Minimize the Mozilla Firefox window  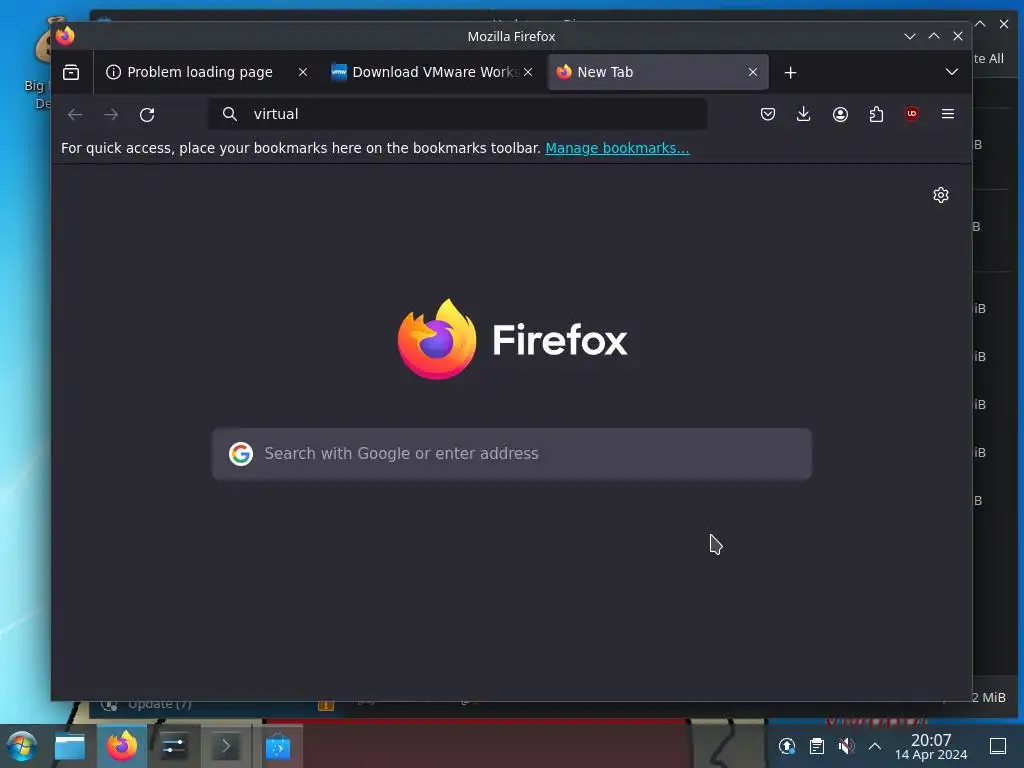910,37
